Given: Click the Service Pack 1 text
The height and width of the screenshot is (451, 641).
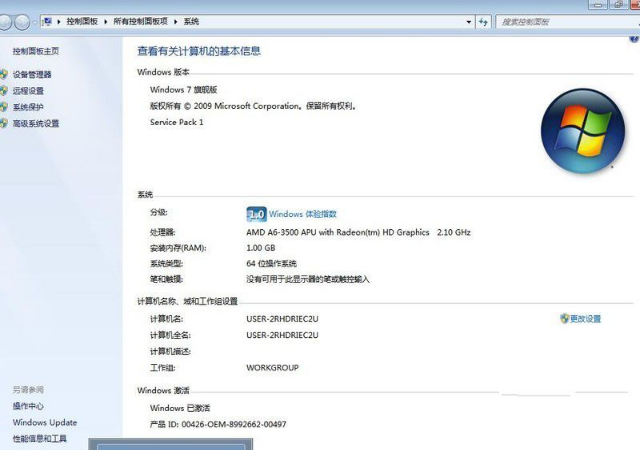Looking at the screenshot, I should point(177,122).
